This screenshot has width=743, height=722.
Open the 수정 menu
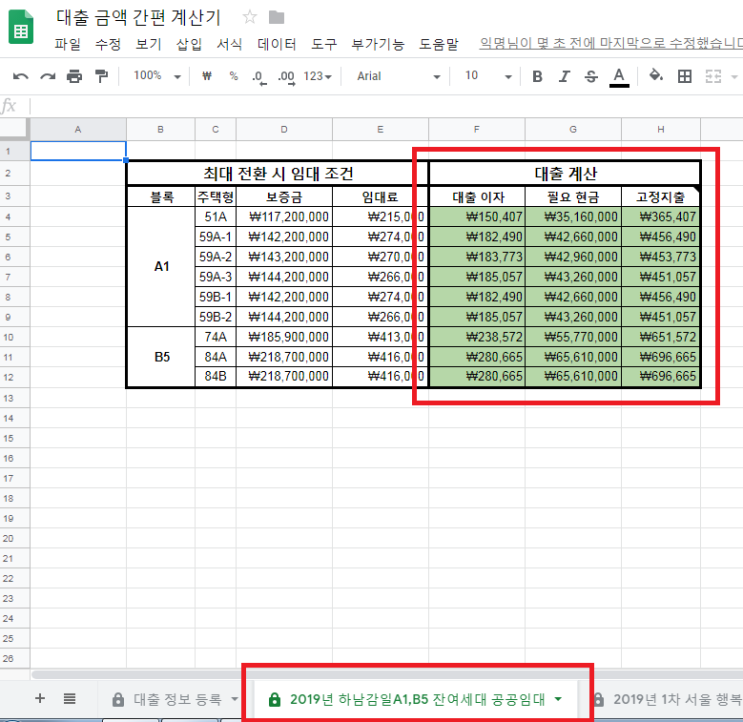(108, 44)
